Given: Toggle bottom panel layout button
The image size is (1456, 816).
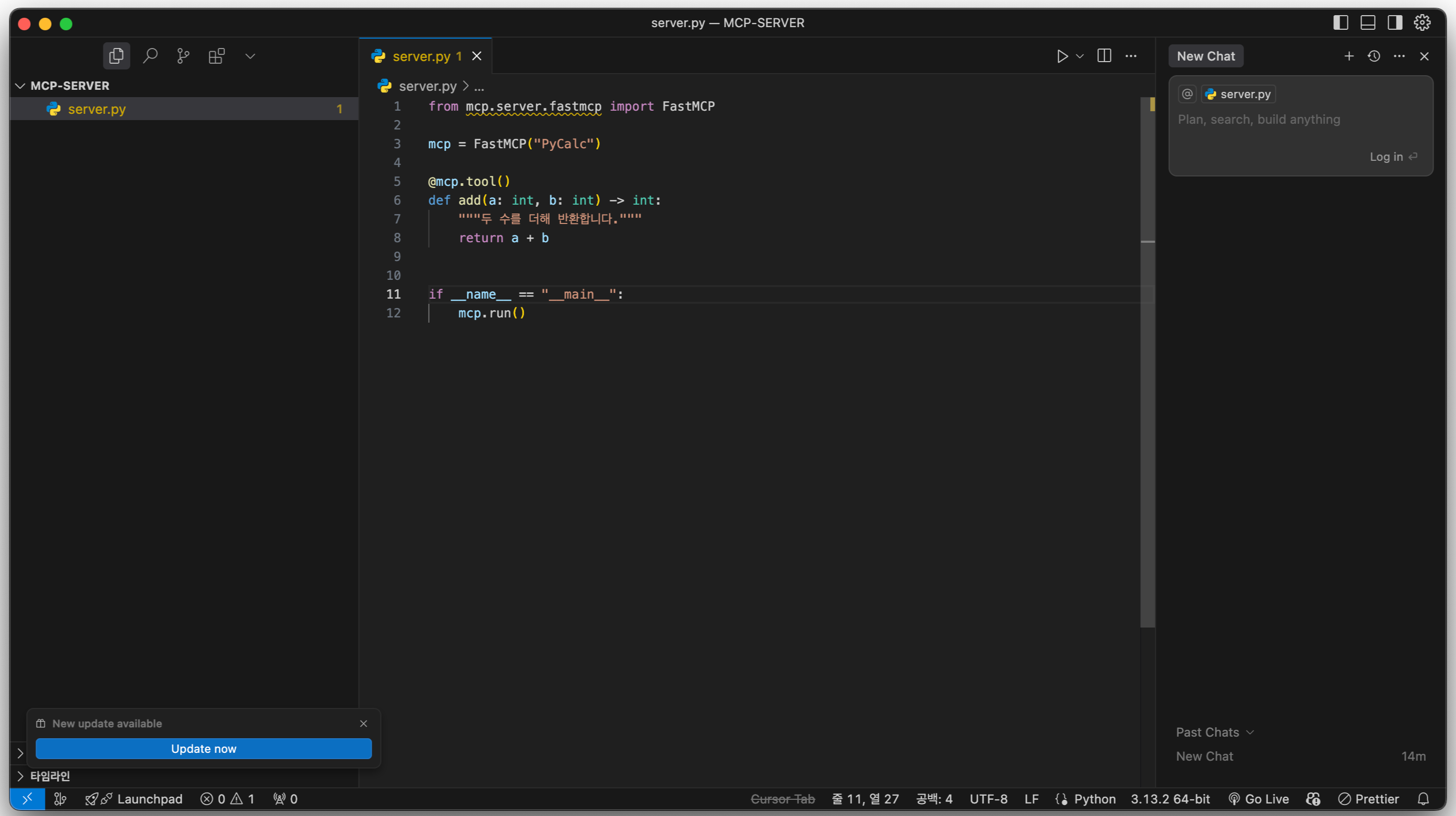Looking at the screenshot, I should (1368, 22).
